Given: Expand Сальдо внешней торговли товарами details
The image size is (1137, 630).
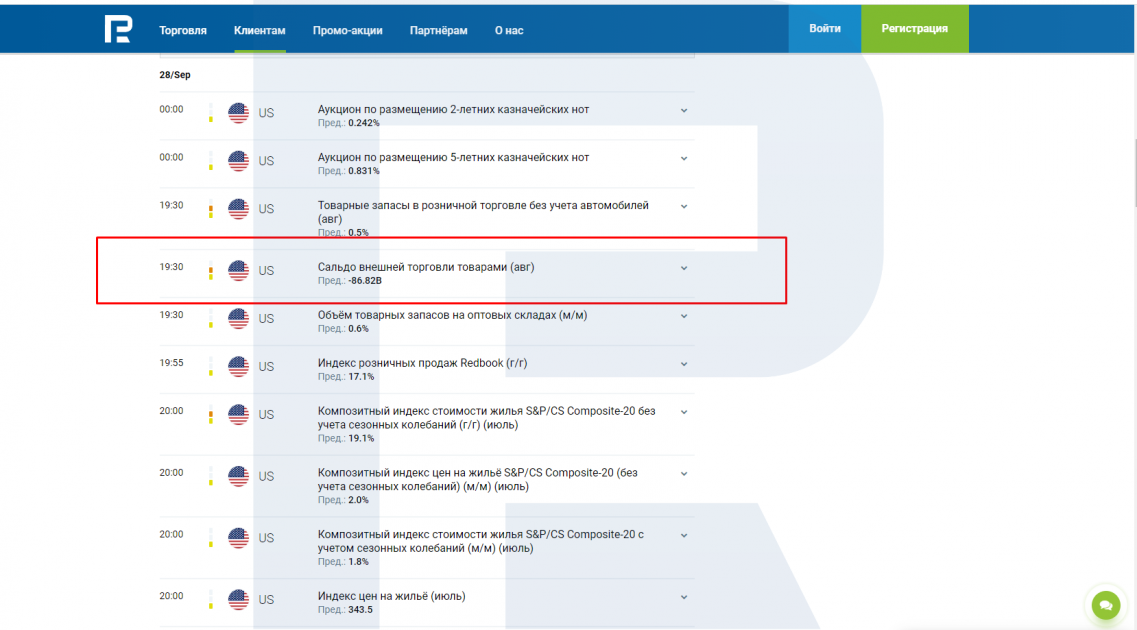Looking at the screenshot, I should coord(684,268).
